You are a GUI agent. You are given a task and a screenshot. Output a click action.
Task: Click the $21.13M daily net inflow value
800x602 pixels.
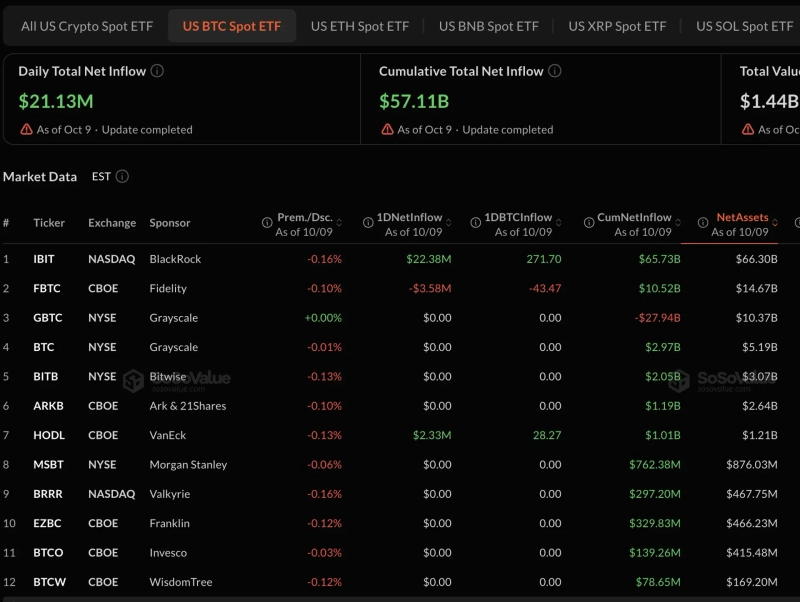(56, 101)
